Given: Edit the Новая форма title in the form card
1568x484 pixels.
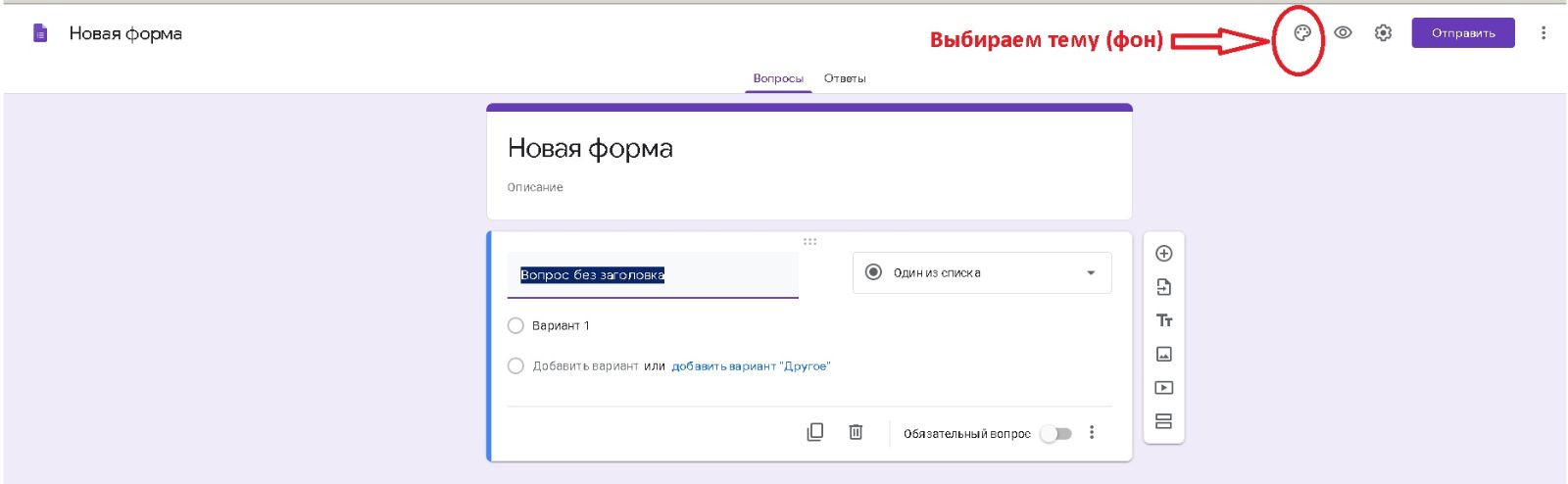Looking at the screenshot, I should tap(590, 148).
